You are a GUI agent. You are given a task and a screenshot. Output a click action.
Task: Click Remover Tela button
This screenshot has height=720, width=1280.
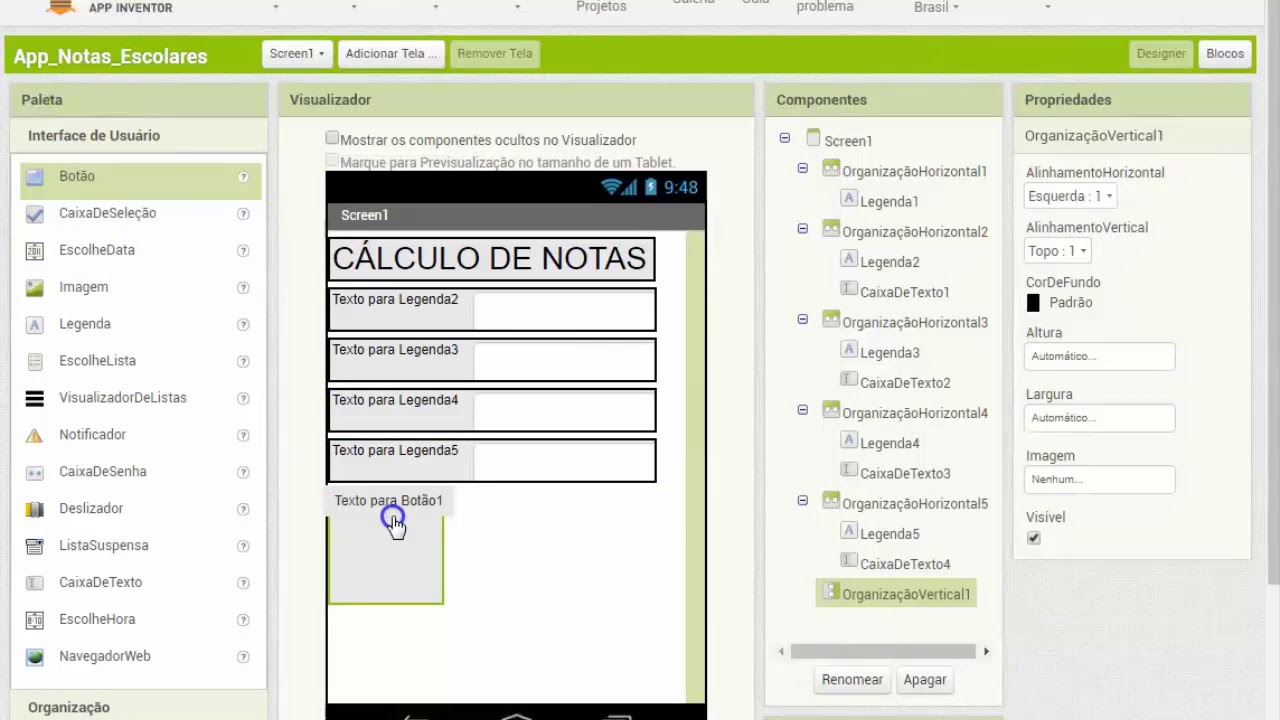495,54
